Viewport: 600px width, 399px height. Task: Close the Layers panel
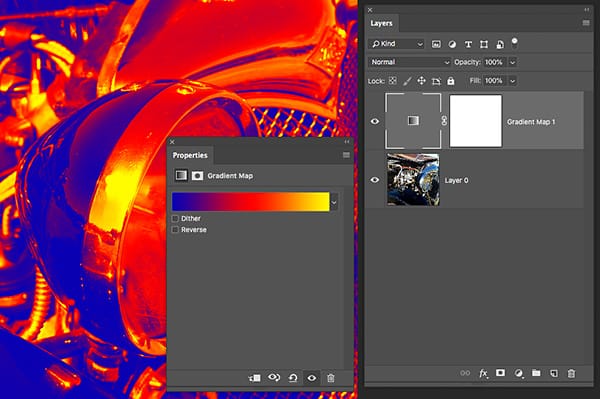tap(370, 10)
